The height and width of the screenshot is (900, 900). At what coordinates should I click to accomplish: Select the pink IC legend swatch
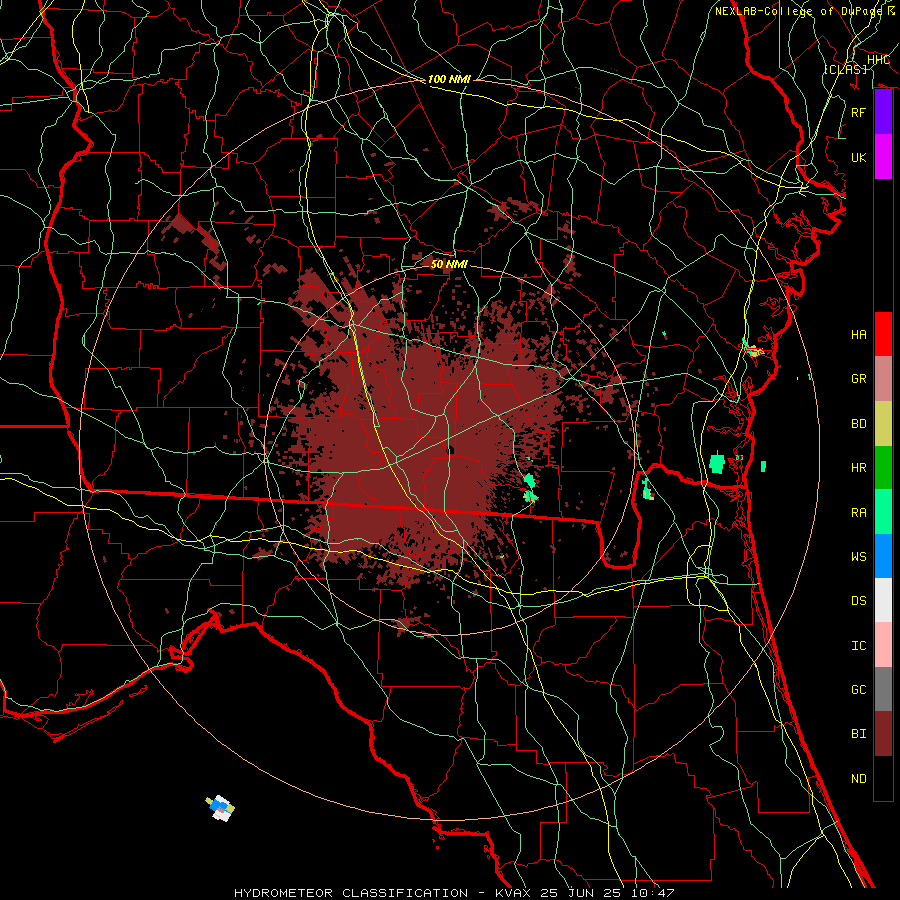(883, 645)
